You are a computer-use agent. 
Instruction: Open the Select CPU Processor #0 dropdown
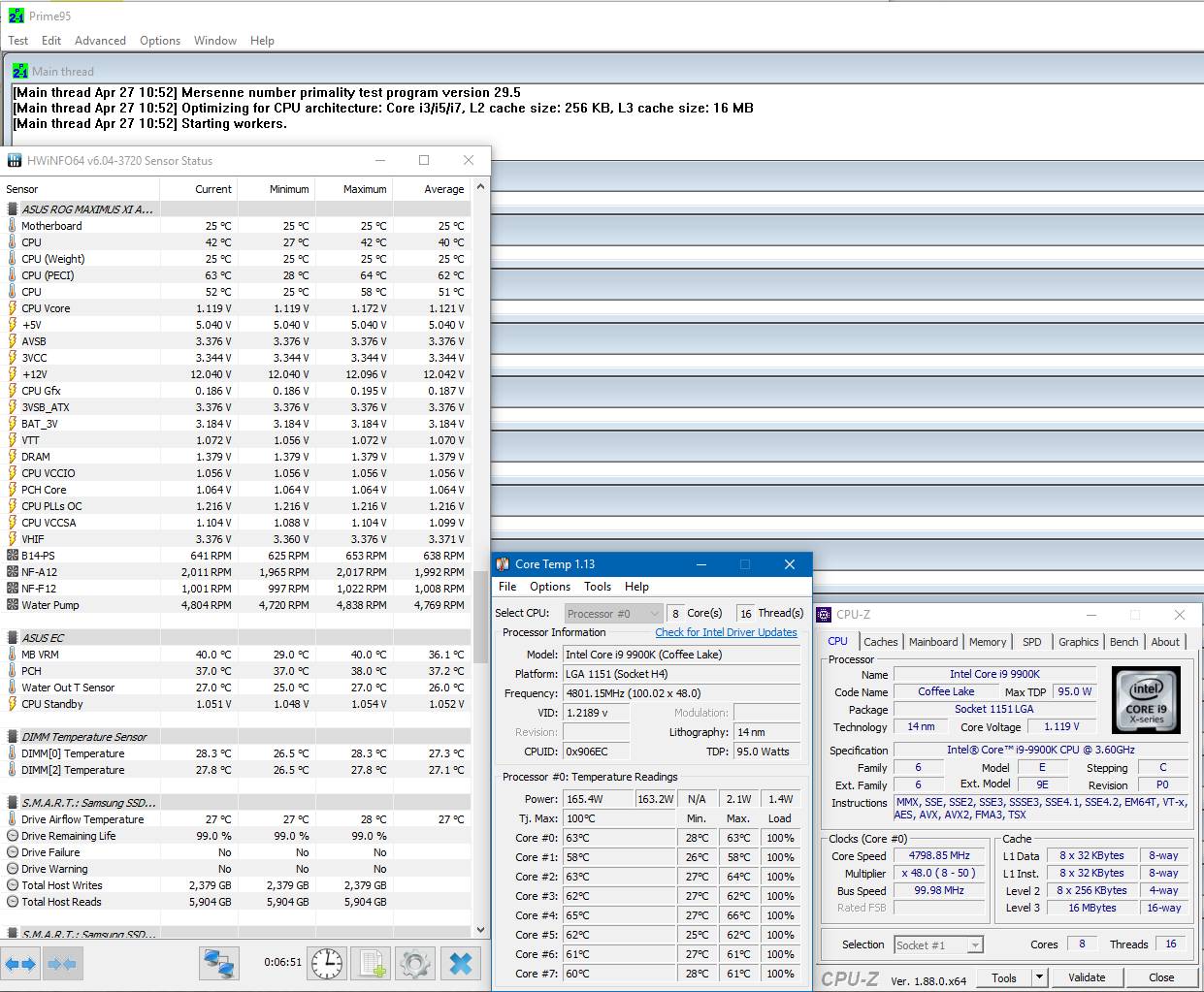[613, 614]
